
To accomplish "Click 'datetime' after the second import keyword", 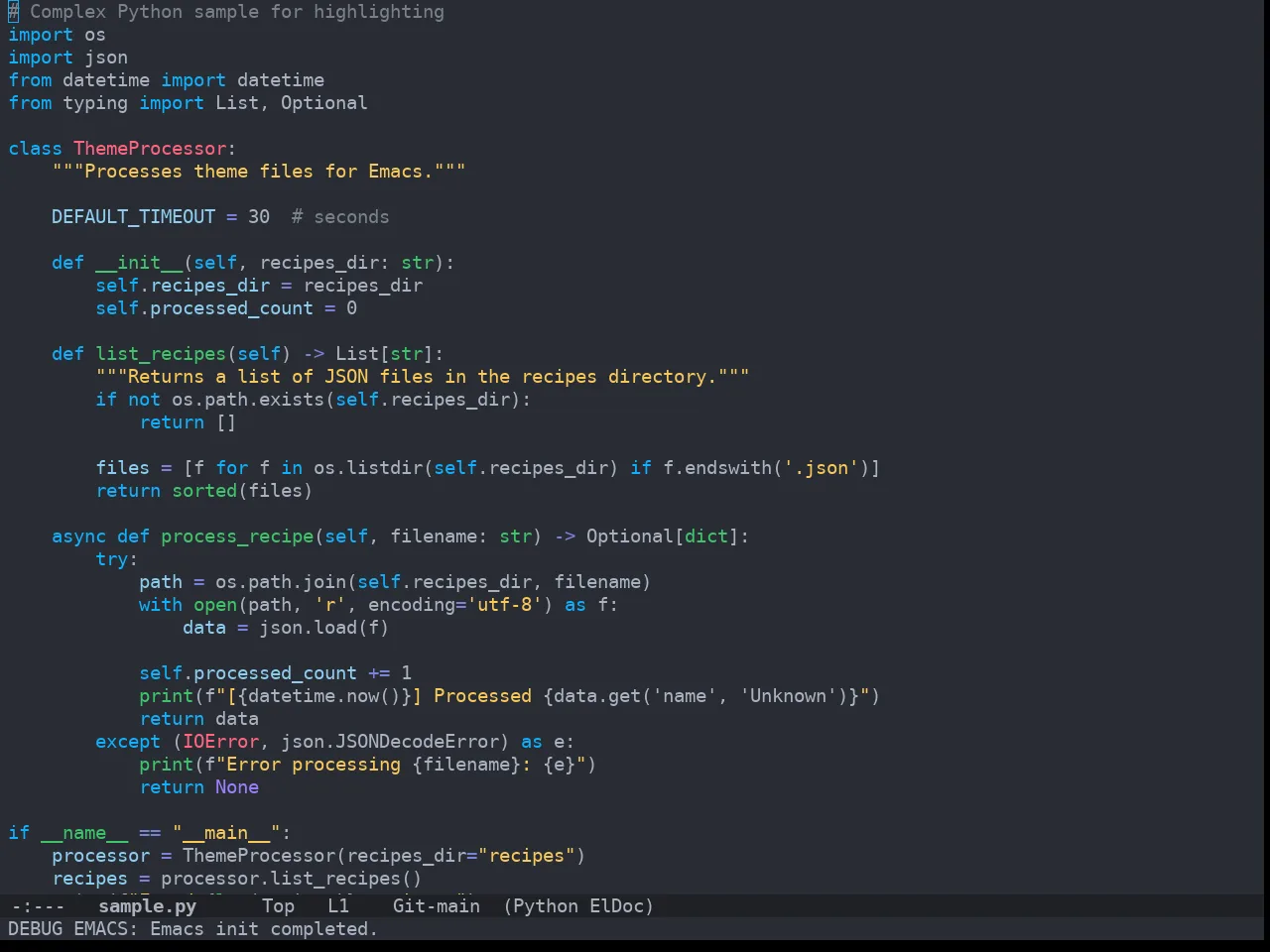I will tap(280, 80).
